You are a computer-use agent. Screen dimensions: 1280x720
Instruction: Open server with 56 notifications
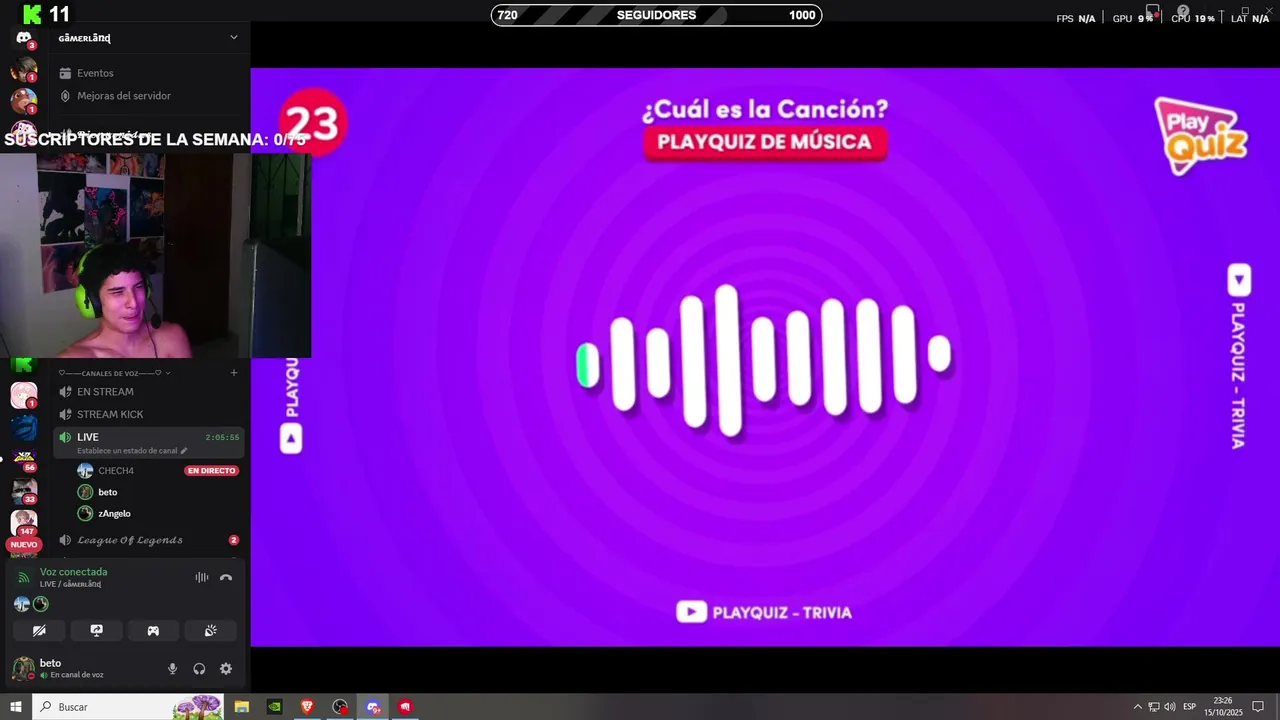pos(23,460)
